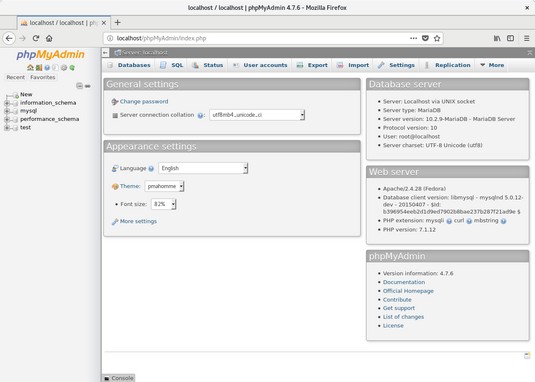Click help icon next to Server connection collation
Screen dimensions: 535x382
tap(200, 115)
